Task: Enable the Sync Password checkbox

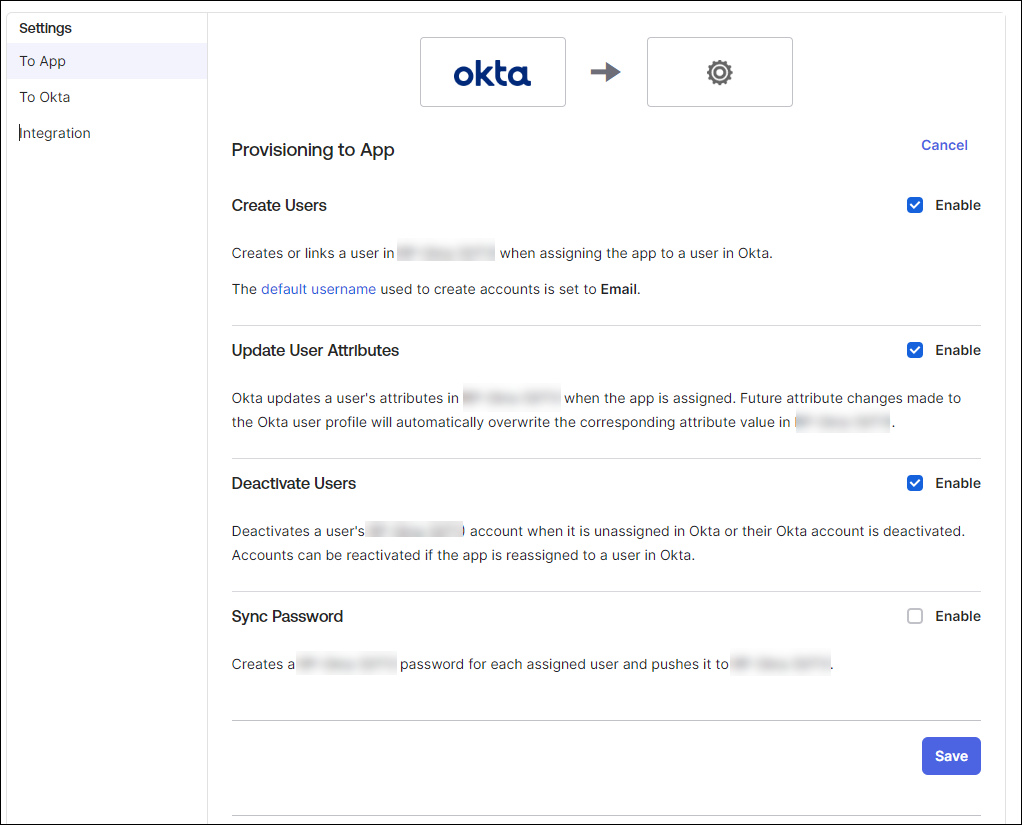Action: pyautogui.click(x=915, y=616)
